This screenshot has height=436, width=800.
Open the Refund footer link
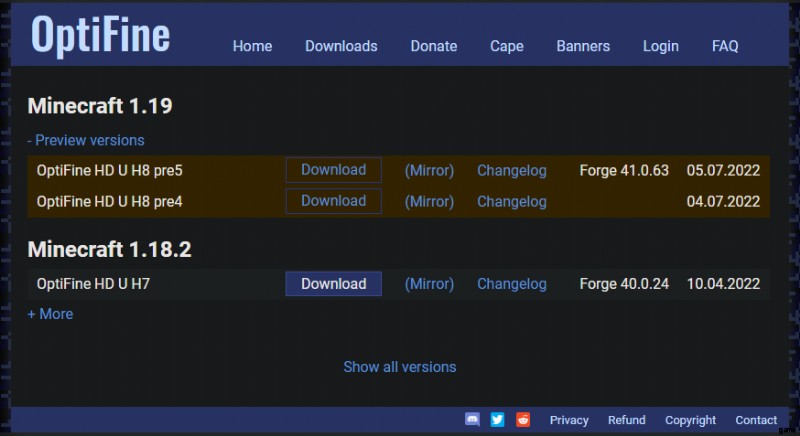point(627,420)
